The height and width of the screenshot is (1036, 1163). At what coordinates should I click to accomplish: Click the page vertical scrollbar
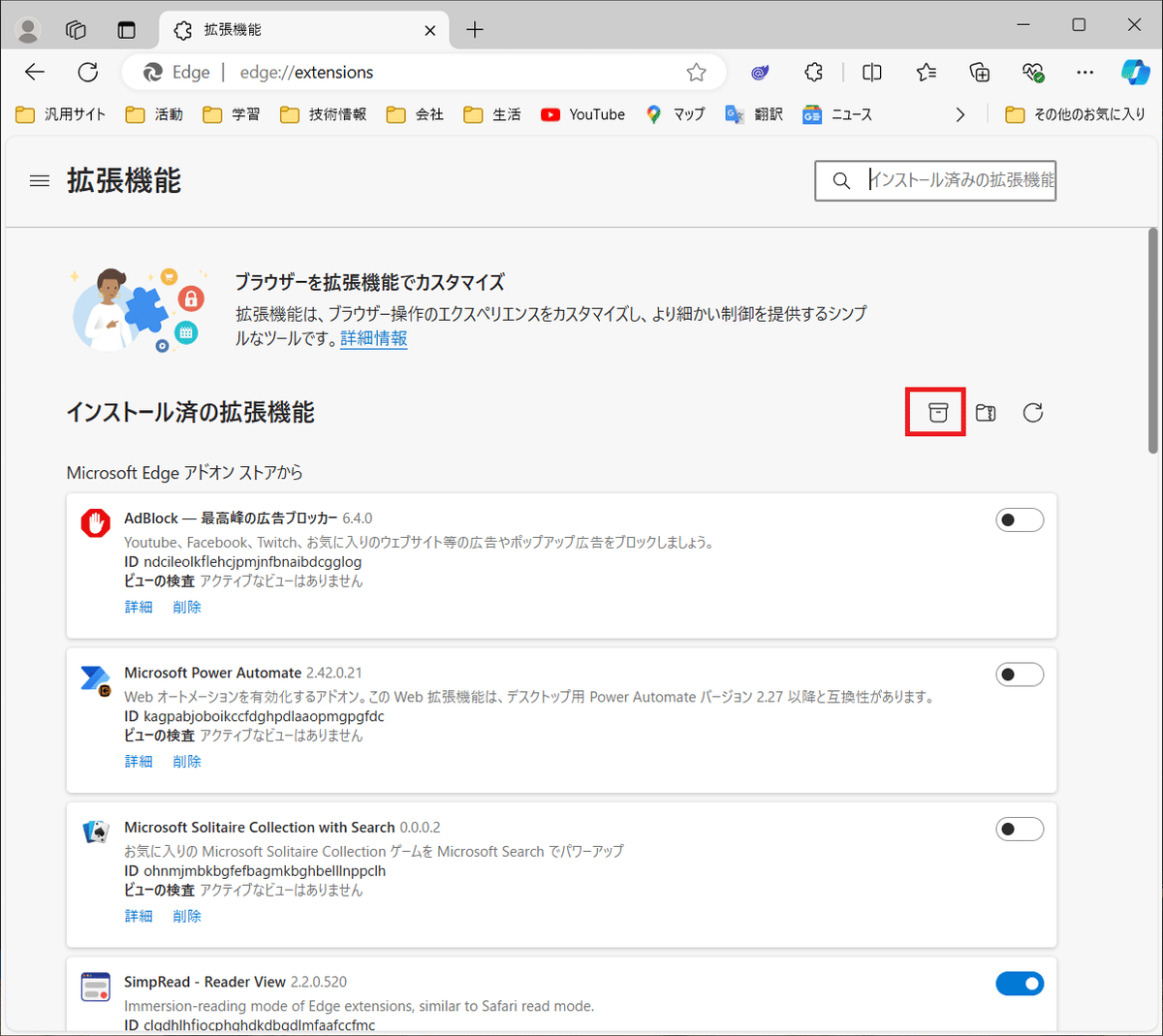(1152, 339)
